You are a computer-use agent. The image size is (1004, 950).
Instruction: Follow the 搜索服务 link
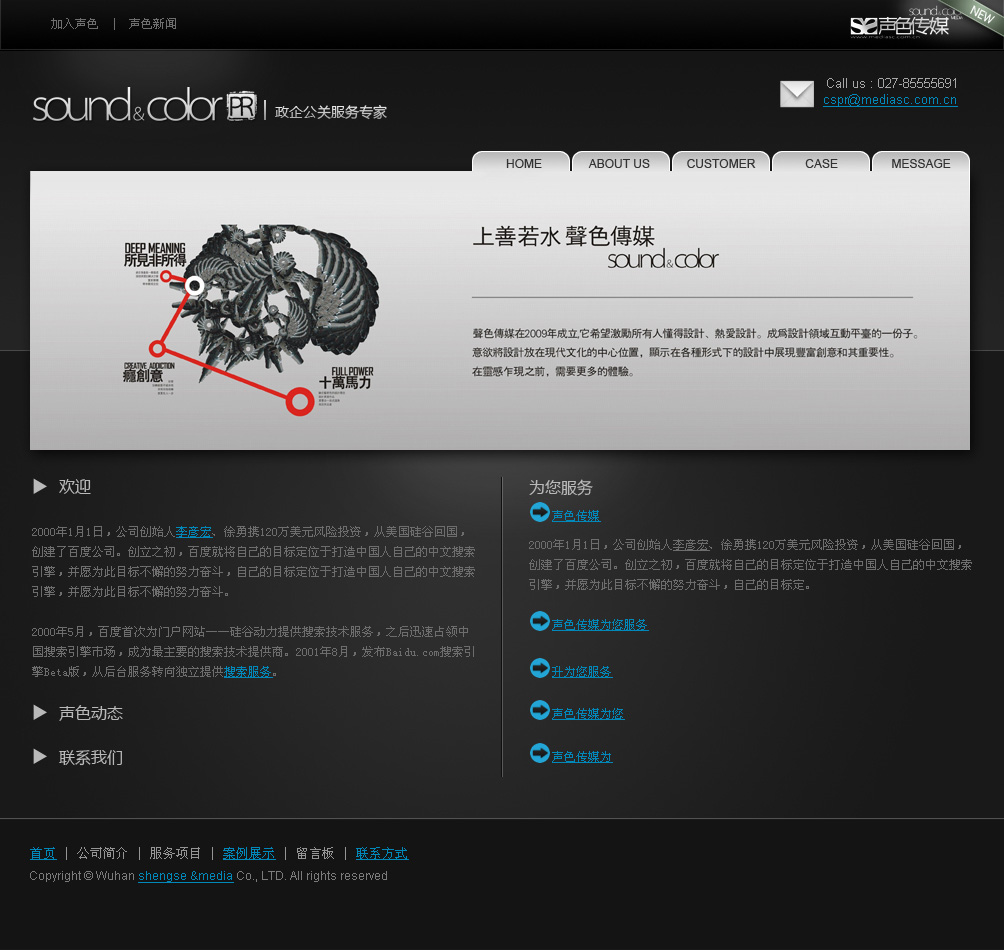click(248, 672)
